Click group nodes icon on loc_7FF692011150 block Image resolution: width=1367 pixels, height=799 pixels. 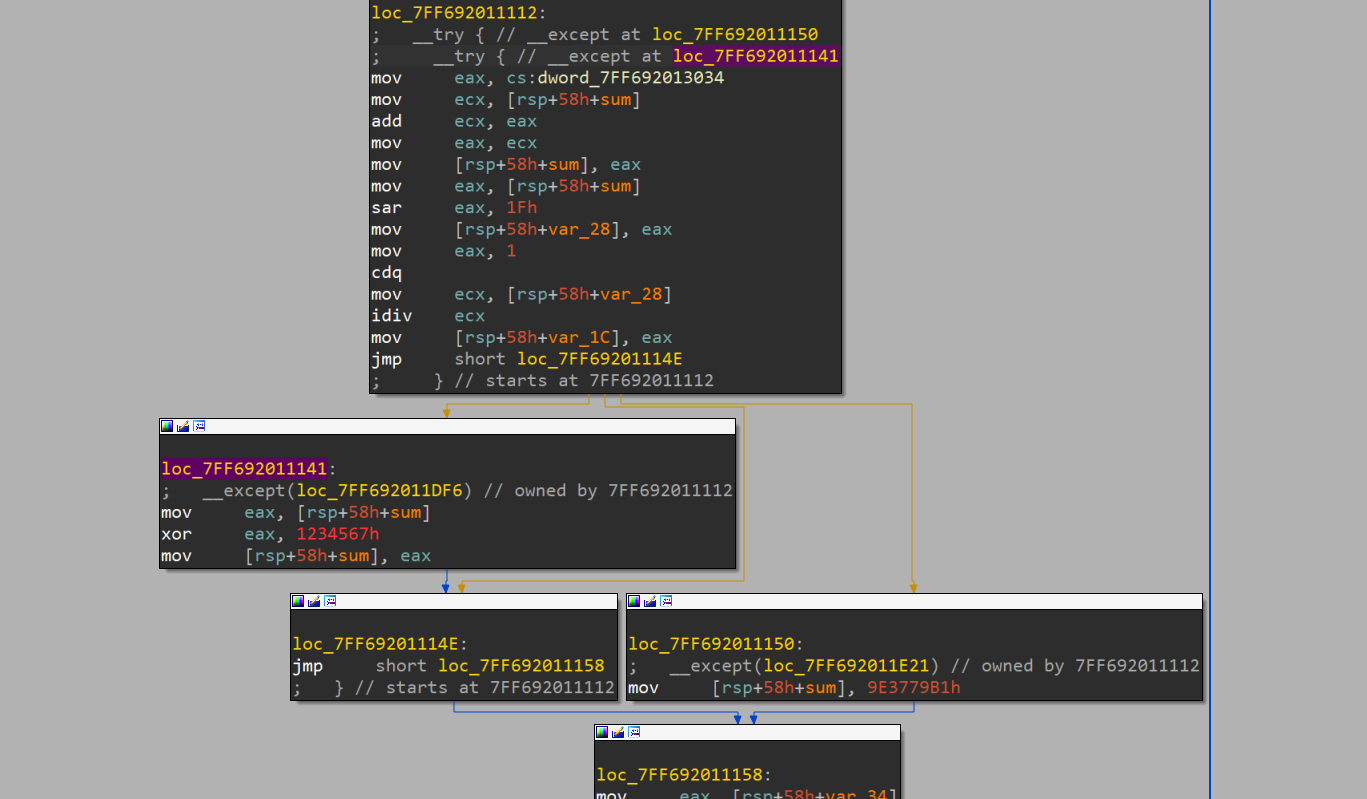coord(666,601)
